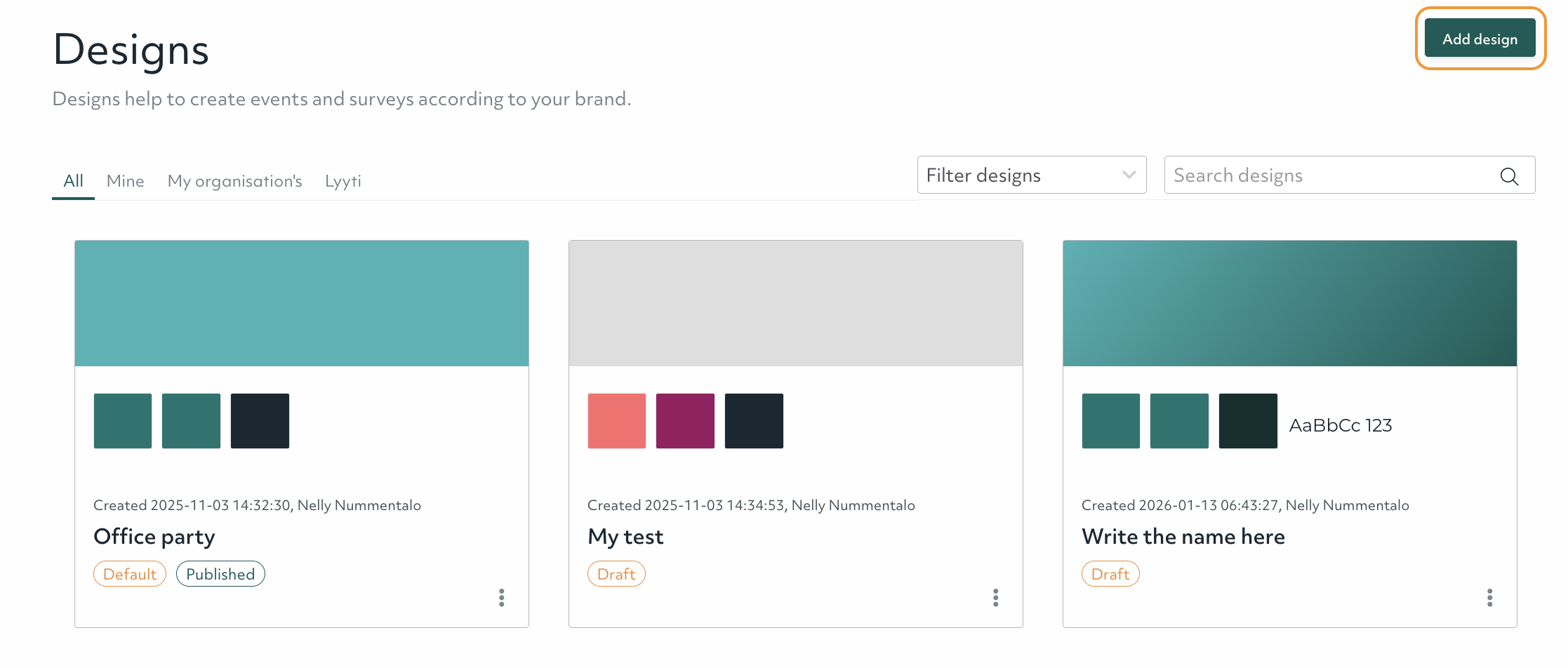Open the My test design title

coord(625,537)
